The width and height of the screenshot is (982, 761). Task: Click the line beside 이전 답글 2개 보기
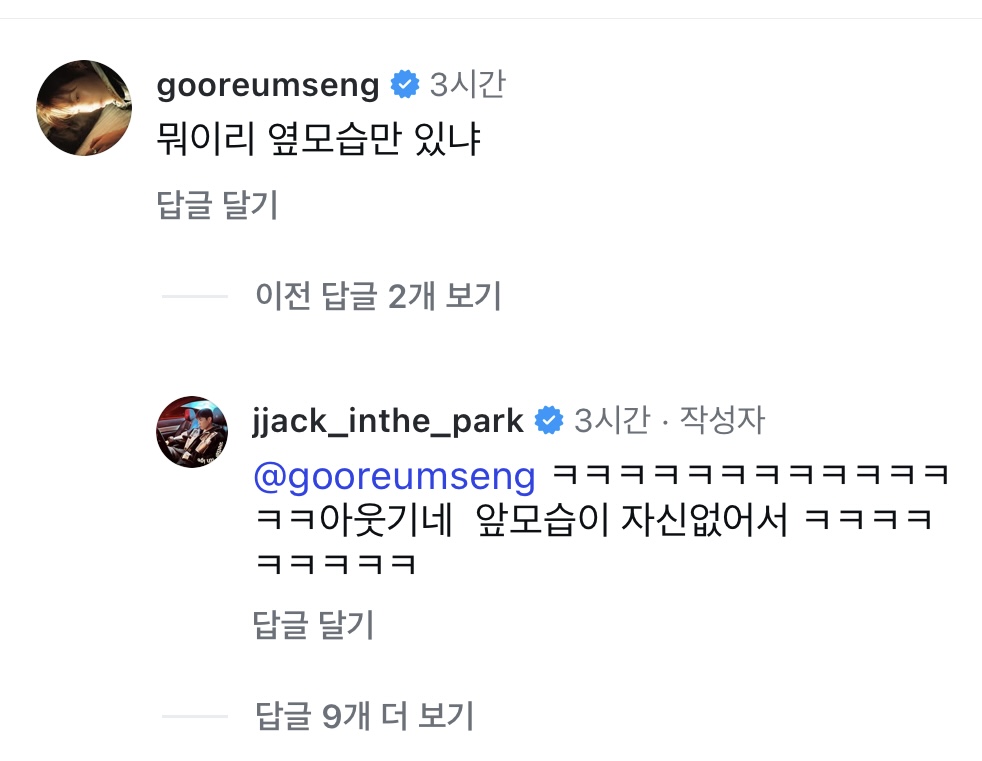(x=195, y=296)
